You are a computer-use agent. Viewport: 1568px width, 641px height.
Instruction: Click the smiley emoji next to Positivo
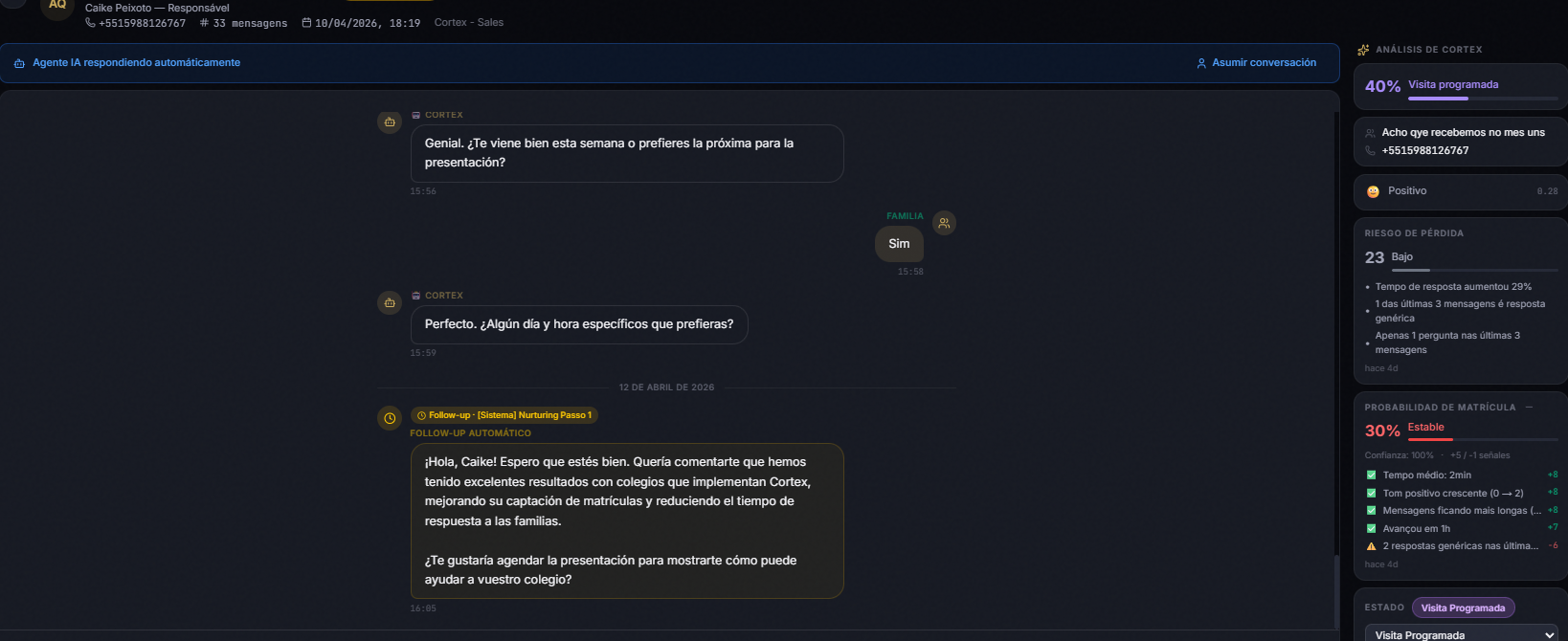click(x=1373, y=191)
